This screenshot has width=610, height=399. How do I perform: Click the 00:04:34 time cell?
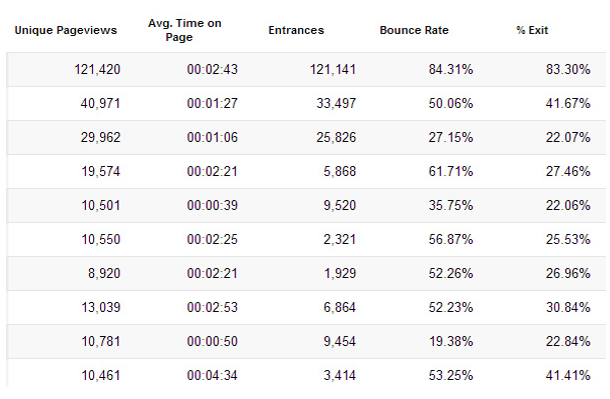point(212,375)
